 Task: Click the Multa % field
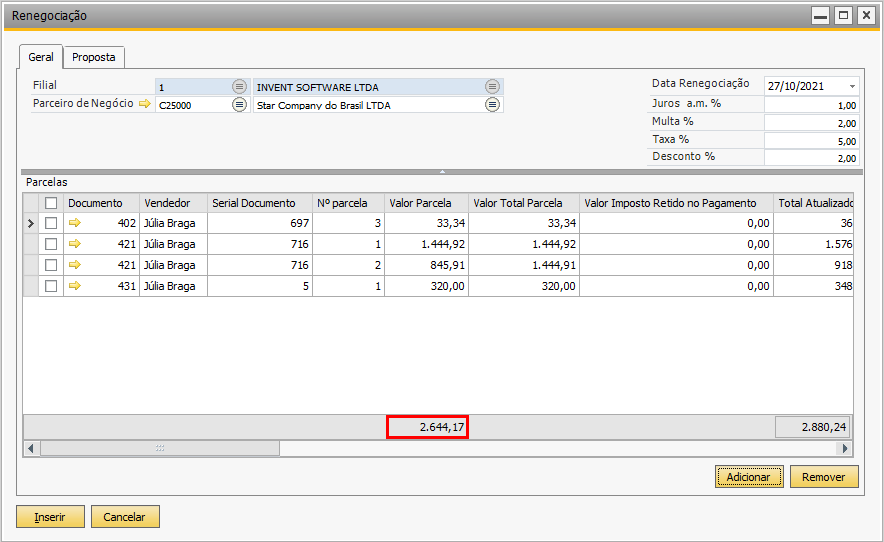click(x=812, y=123)
